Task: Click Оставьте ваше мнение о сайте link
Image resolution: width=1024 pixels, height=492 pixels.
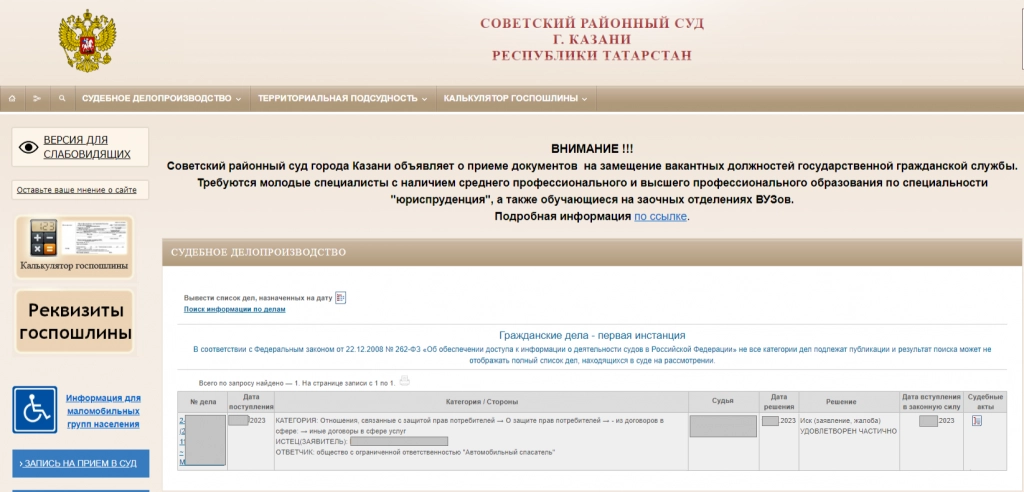Action: (77, 190)
